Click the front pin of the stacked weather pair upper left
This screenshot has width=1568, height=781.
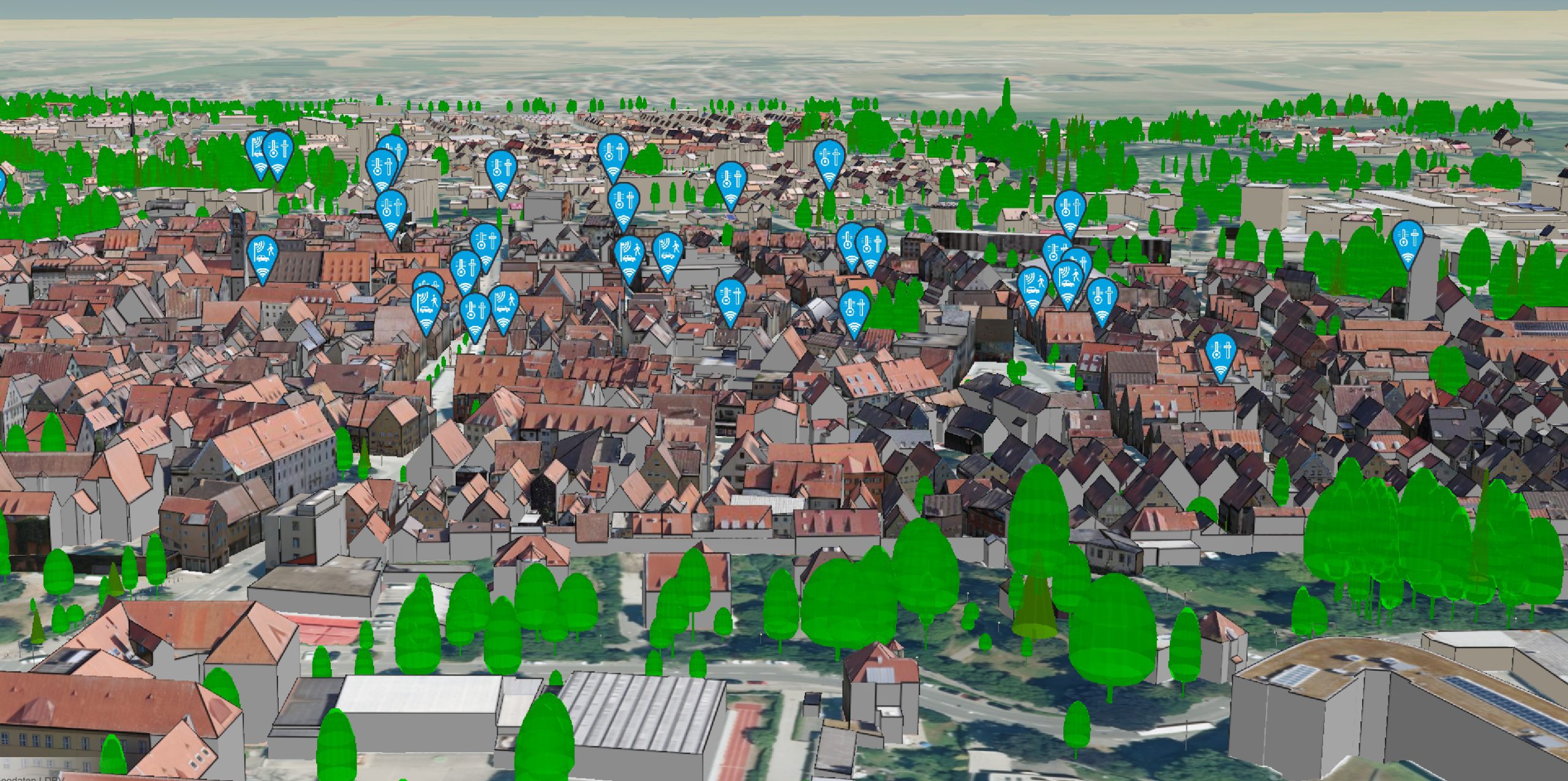tap(382, 172)
